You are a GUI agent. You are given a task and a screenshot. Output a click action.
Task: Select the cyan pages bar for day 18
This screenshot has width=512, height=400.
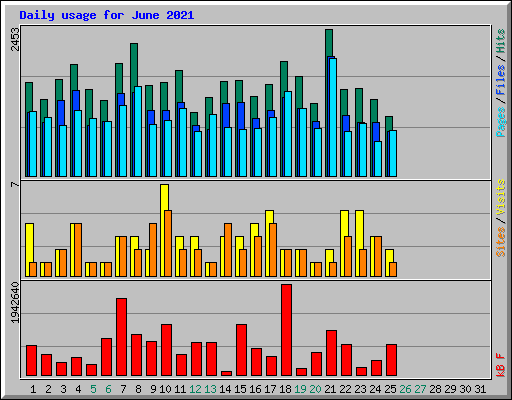tap(288, 134)
